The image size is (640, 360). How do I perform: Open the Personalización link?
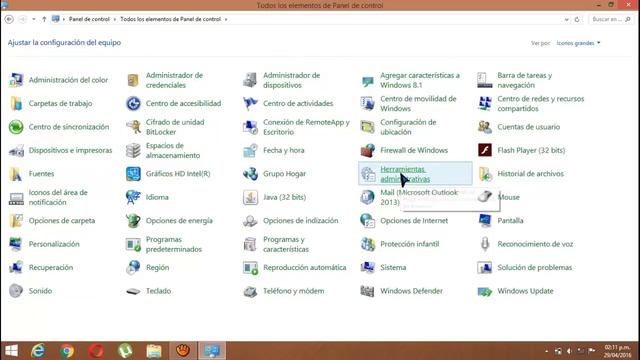54,244
